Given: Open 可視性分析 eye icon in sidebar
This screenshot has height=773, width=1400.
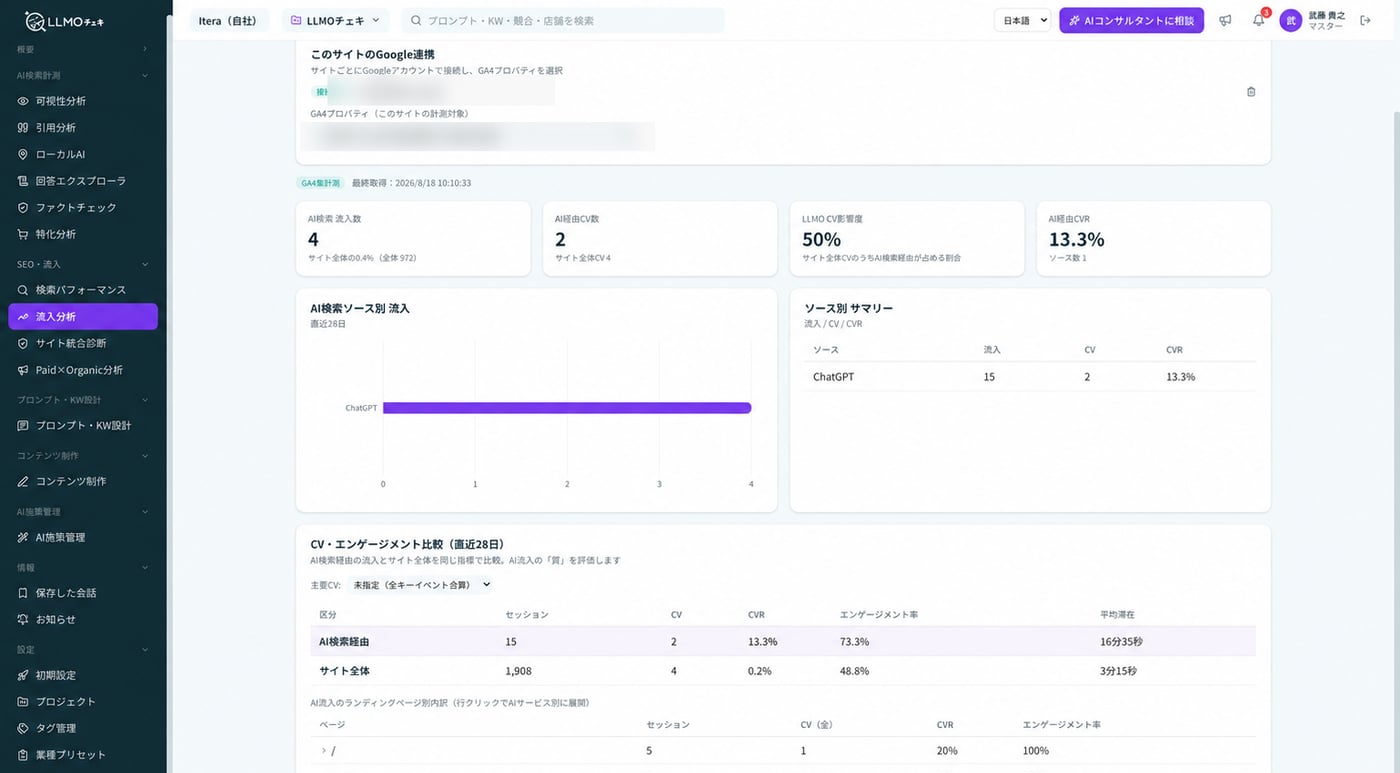Looking at the screenshot, I should point(23,101).
